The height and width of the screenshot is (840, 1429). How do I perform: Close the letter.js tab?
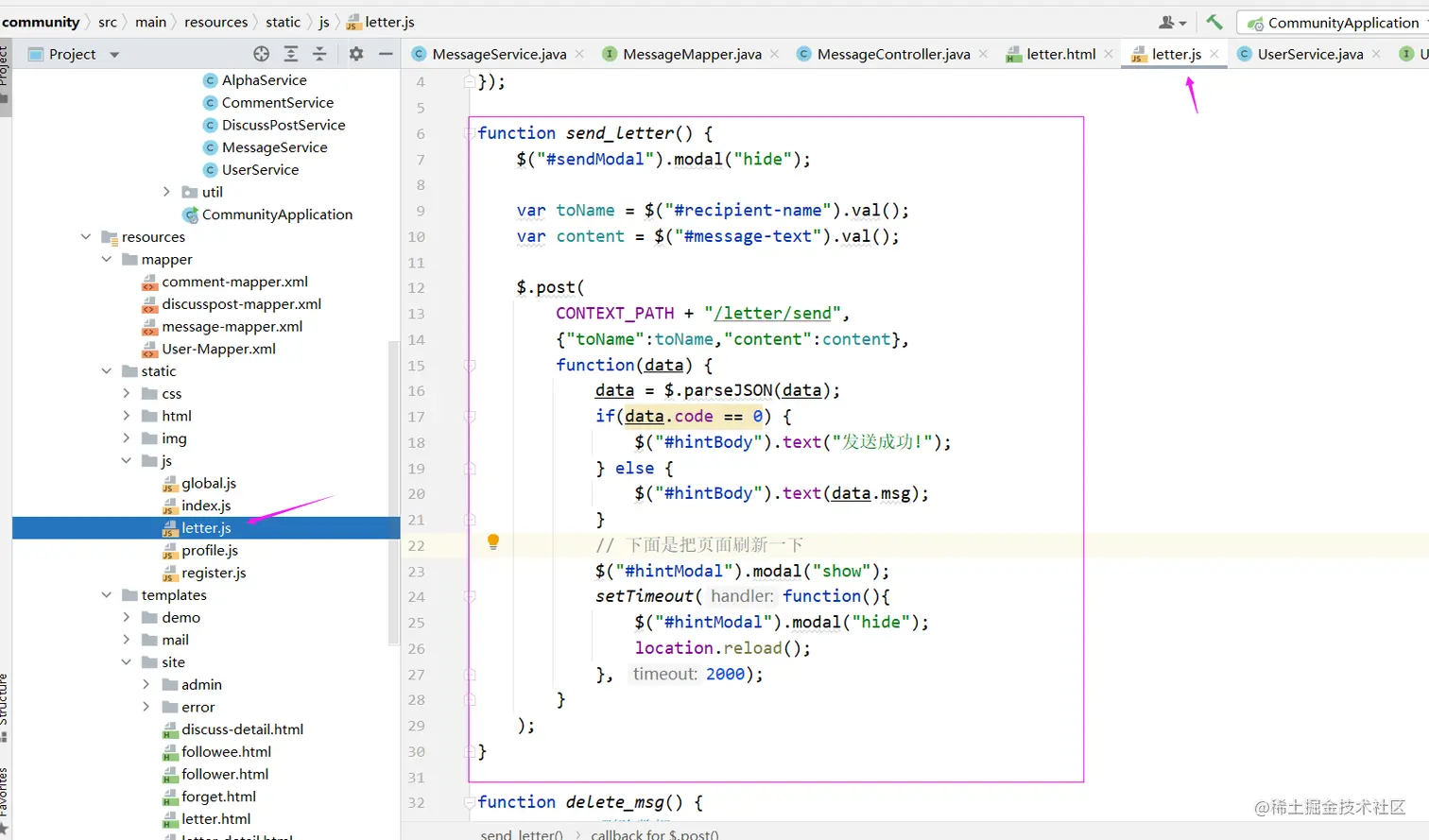pyautogui.click(x=1214, y=54)
